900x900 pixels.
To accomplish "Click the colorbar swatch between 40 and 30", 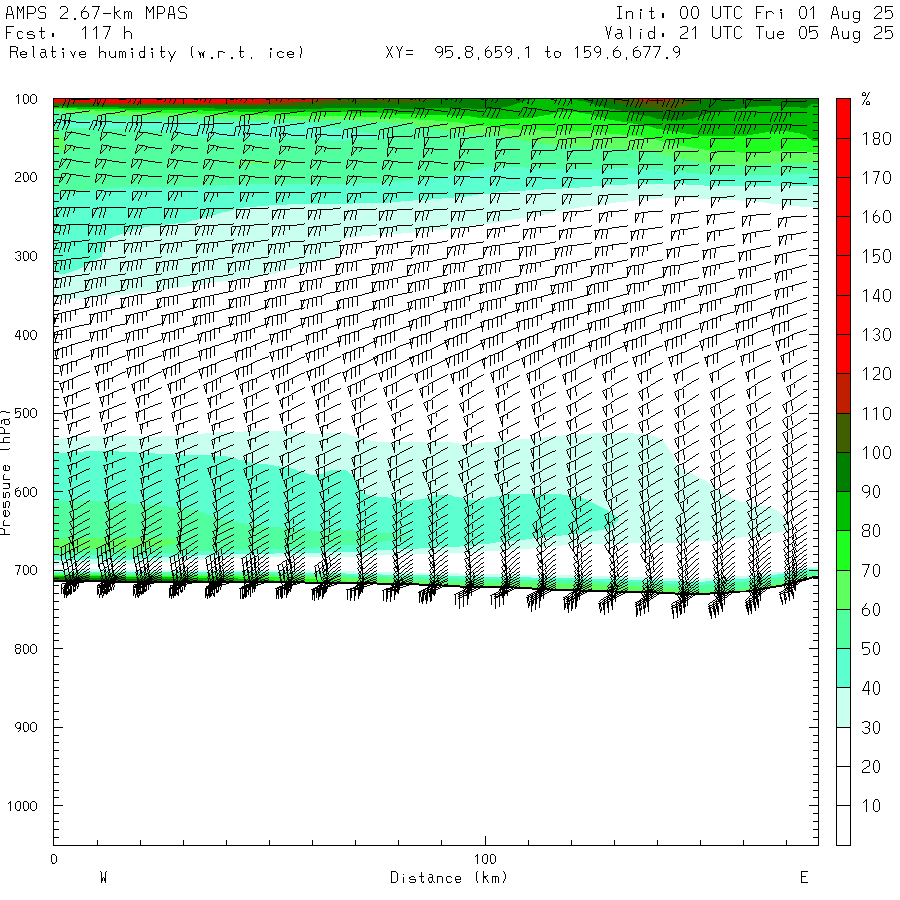I will (843, 708).
